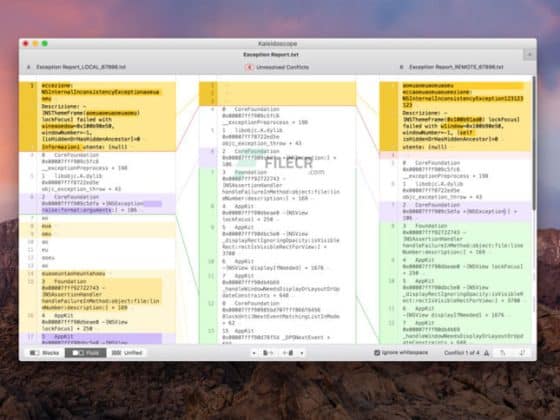This screenshot has height=420, width=560.
Task: Click the choose-right merge icon
Action: [288, 353]
